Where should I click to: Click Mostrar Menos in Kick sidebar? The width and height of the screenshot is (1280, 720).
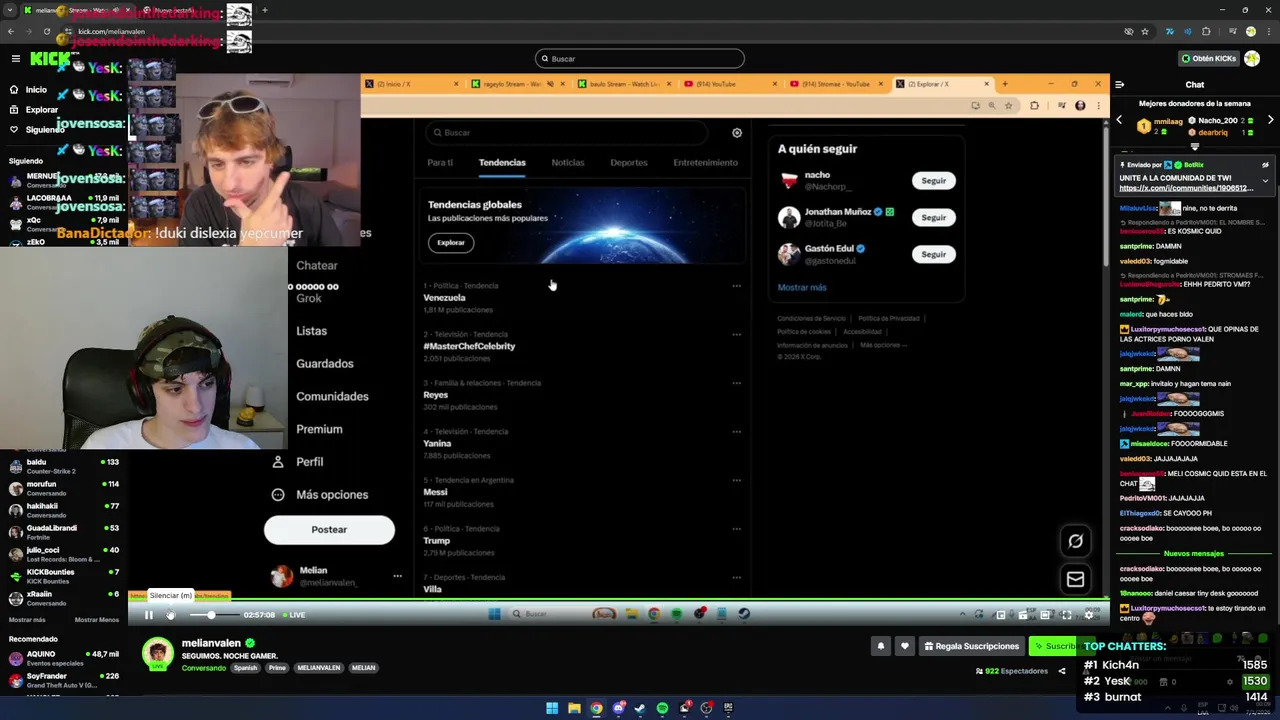97,620
